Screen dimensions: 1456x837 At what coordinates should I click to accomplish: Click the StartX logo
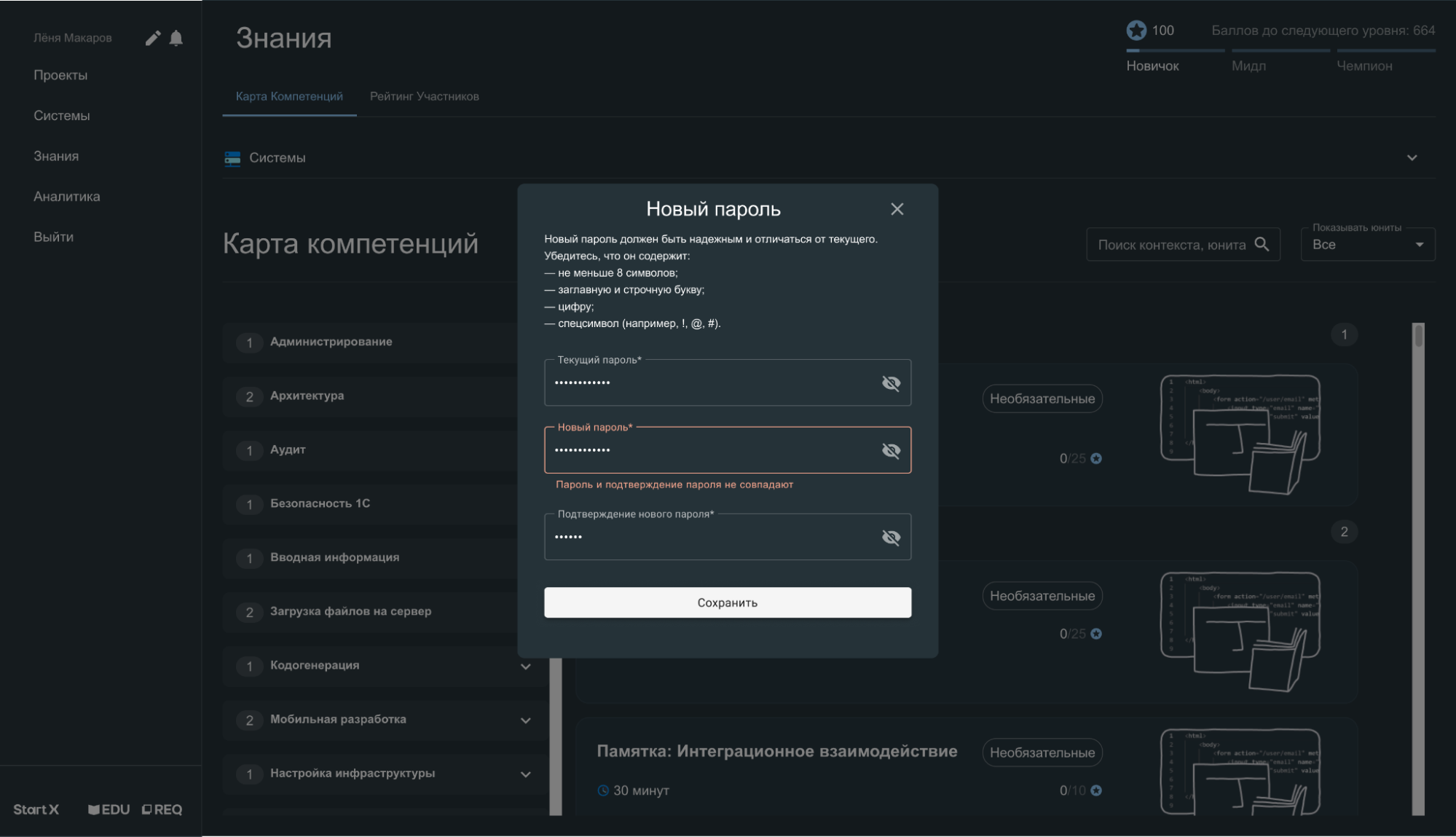[36, 809]
